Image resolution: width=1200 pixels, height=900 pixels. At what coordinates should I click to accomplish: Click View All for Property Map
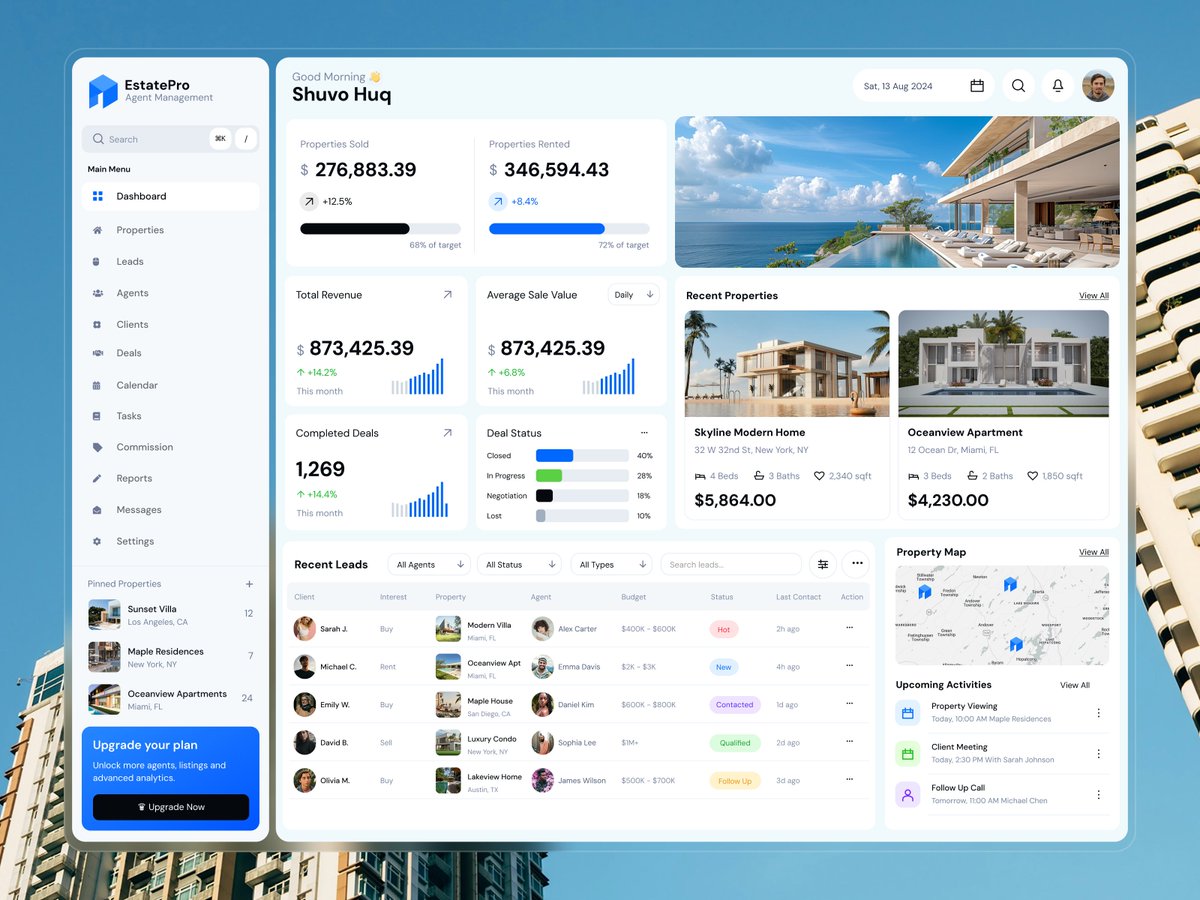(1094, 552)
